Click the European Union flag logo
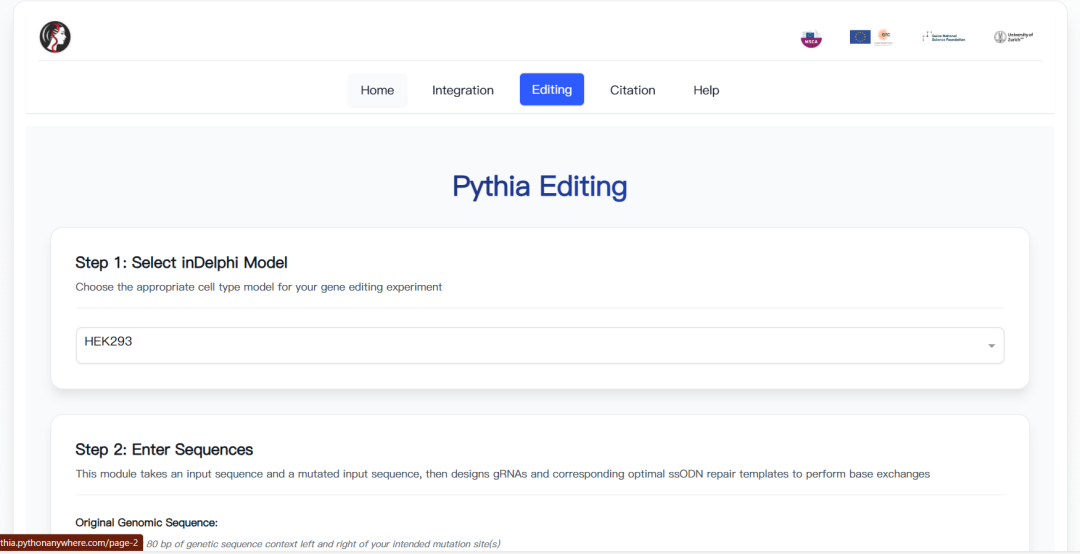Screen dimensions: 1080x554 tap(859, 37)
